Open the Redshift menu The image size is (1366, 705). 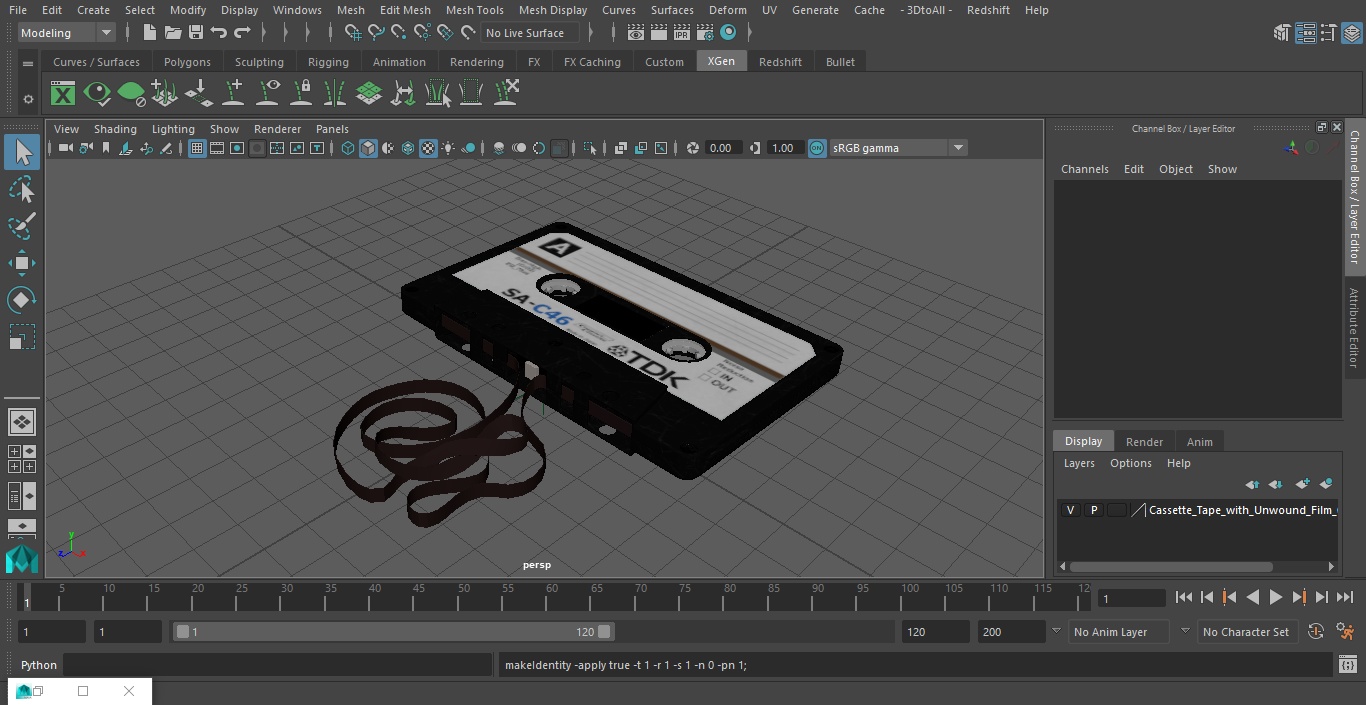tap(988, 10)
